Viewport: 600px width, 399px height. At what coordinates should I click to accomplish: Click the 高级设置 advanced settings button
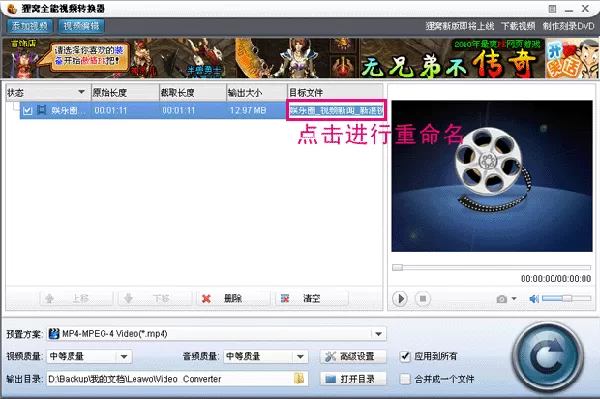click(x=353, y=357)
